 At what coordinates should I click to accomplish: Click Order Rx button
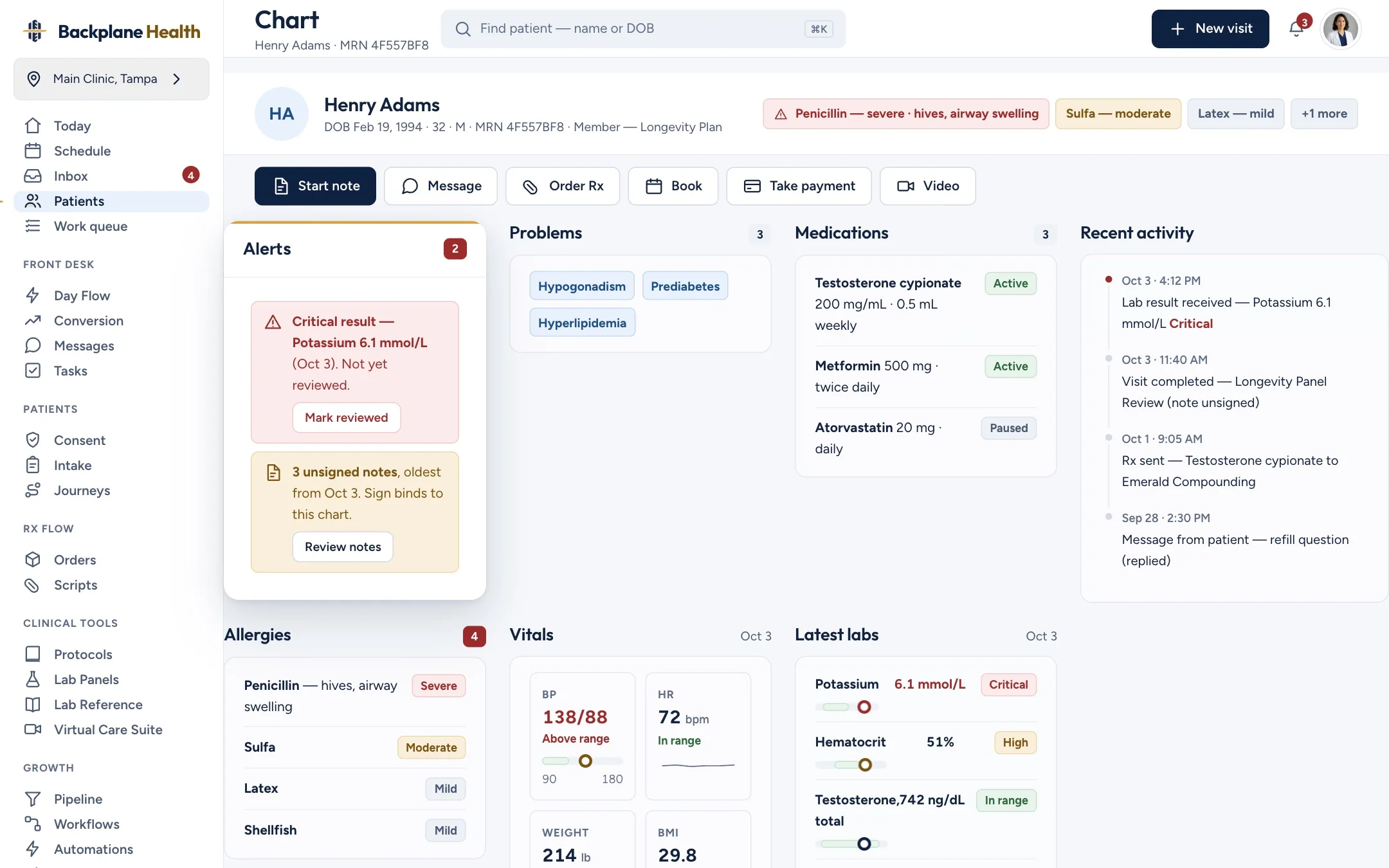click(563, 186)
